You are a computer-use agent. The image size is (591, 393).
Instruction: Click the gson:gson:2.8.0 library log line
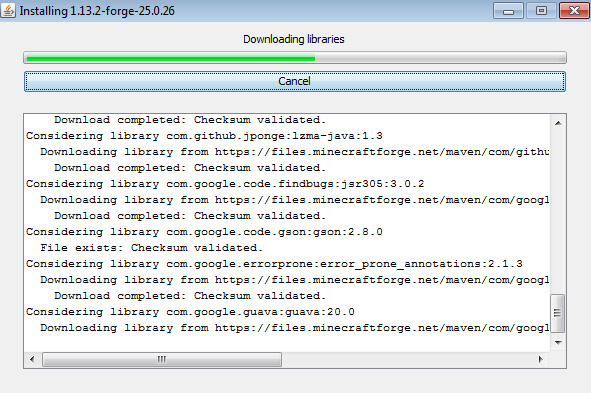204,232
